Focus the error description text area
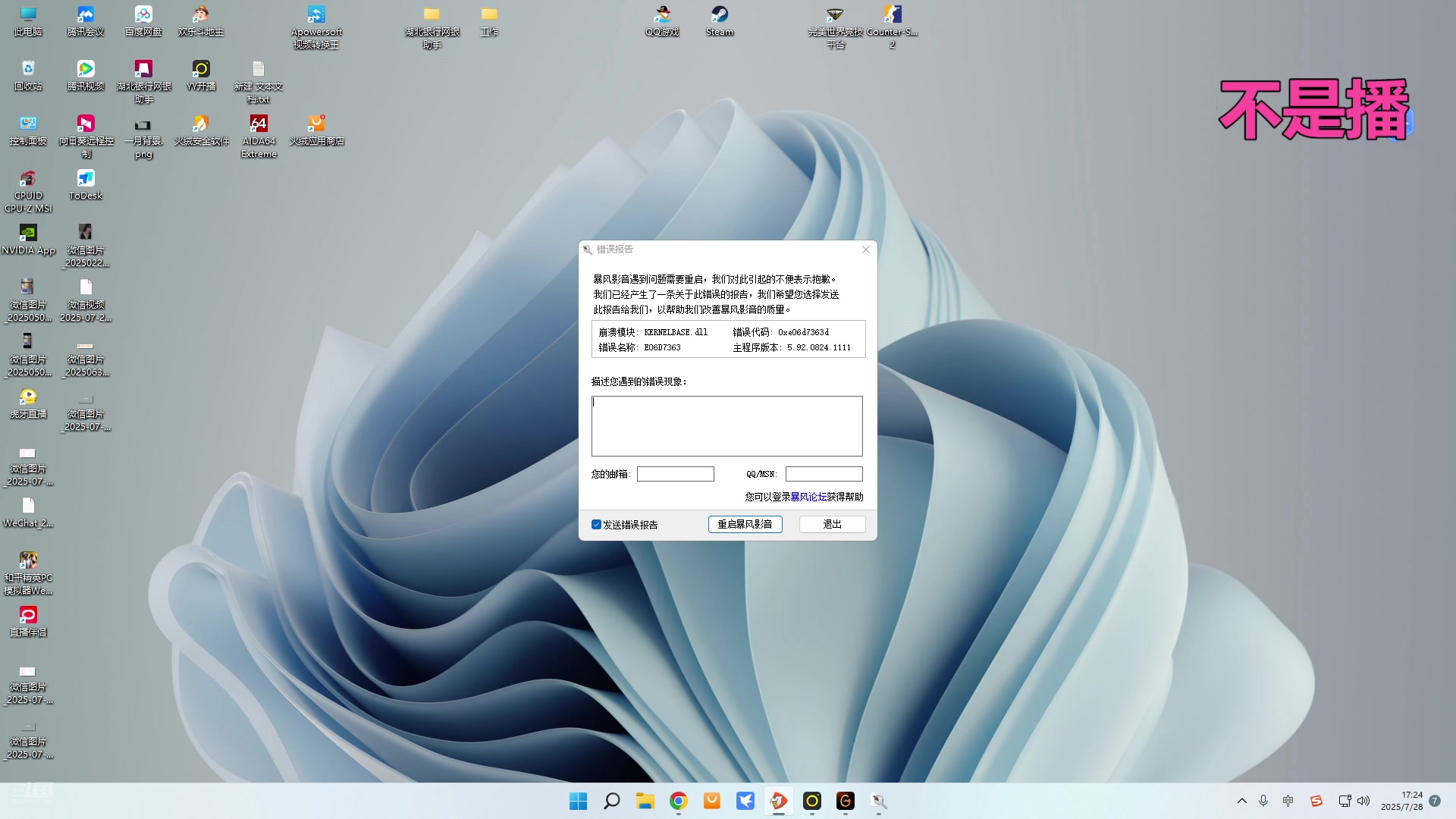This screenshot has width=1456, height=819. 726,425
